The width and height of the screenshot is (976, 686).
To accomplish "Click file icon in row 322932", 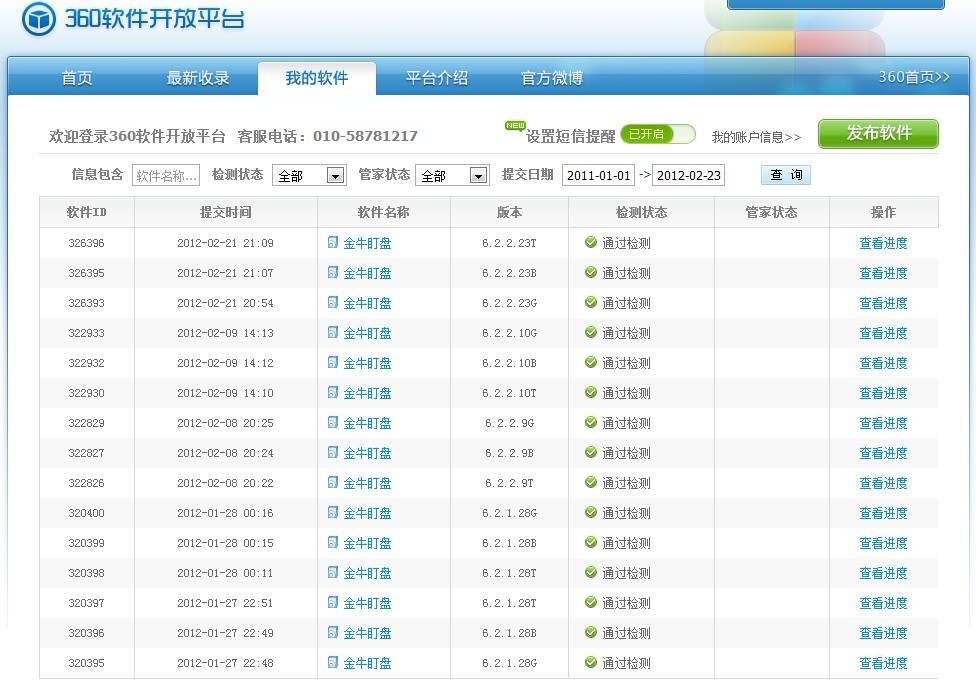I will point(333,362).
